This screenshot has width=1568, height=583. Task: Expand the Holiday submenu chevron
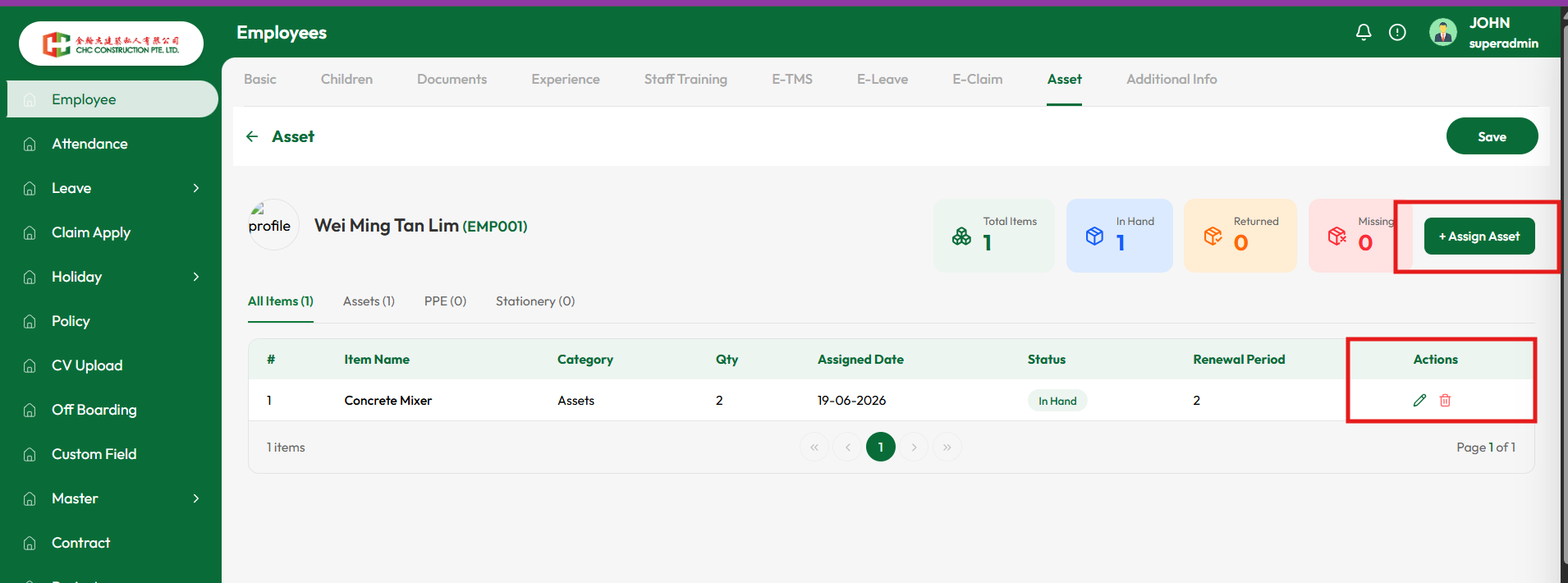(x=196, y=277)
